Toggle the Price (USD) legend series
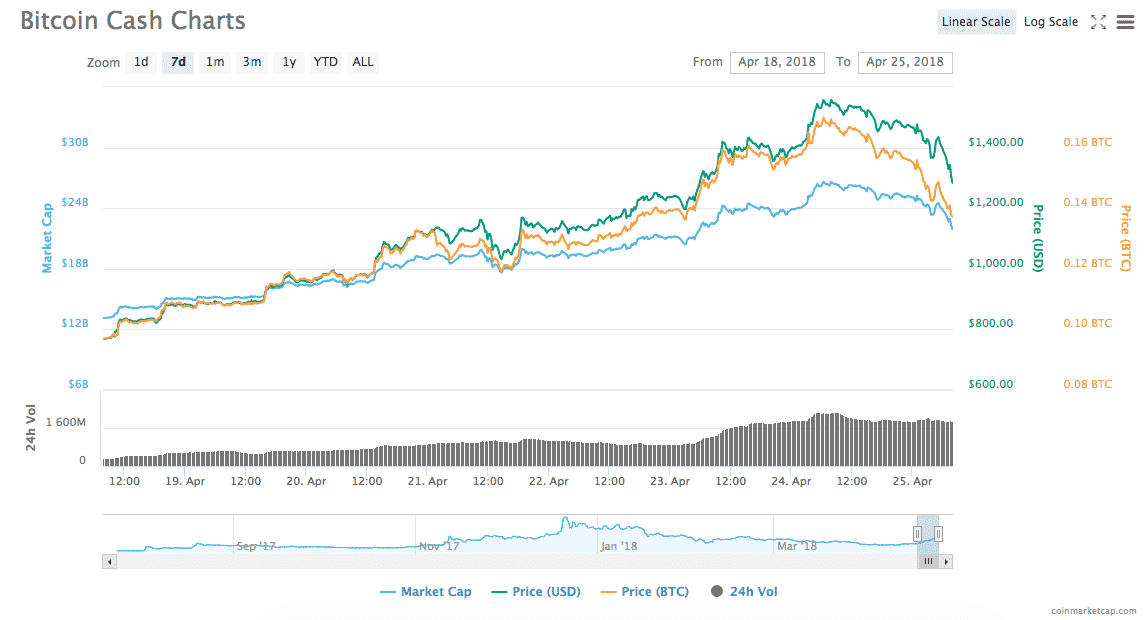The image size is (1145, 620). [x=536, y=592]
